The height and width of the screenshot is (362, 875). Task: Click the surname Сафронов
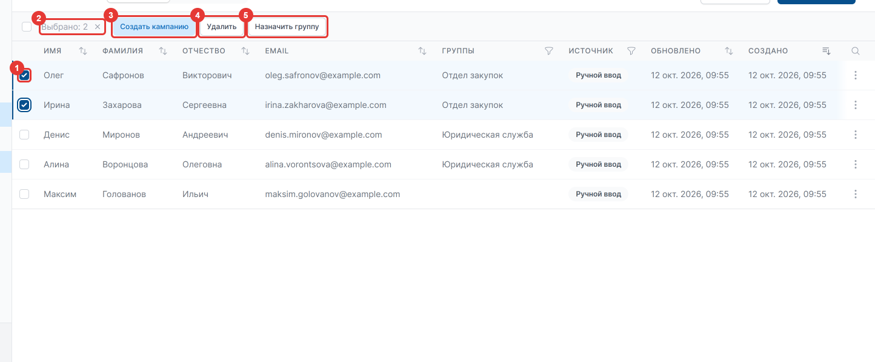click(x=123, y=75)
